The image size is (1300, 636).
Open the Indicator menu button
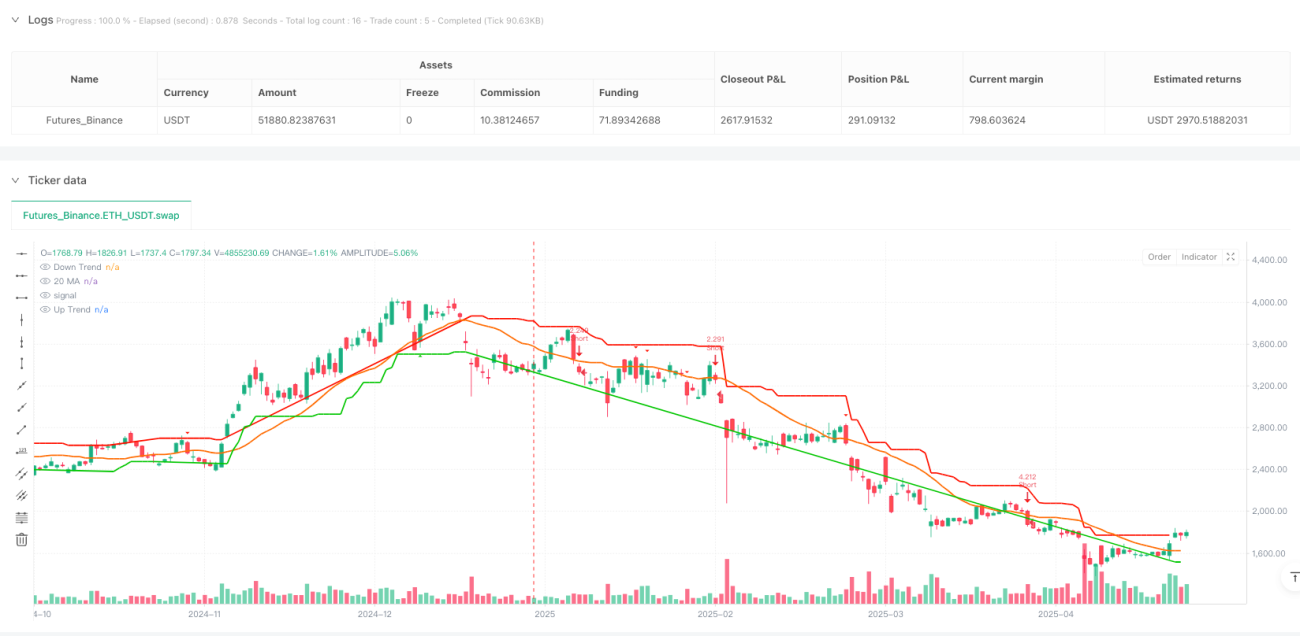pyautogui.click(x=1199, y=257)
